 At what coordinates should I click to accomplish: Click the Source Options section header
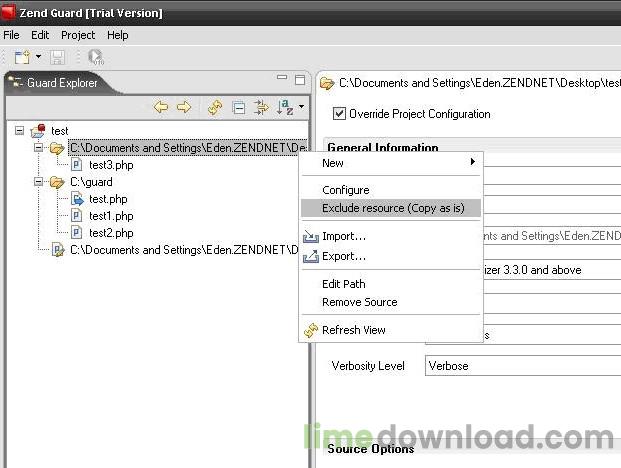click(371, 449)
